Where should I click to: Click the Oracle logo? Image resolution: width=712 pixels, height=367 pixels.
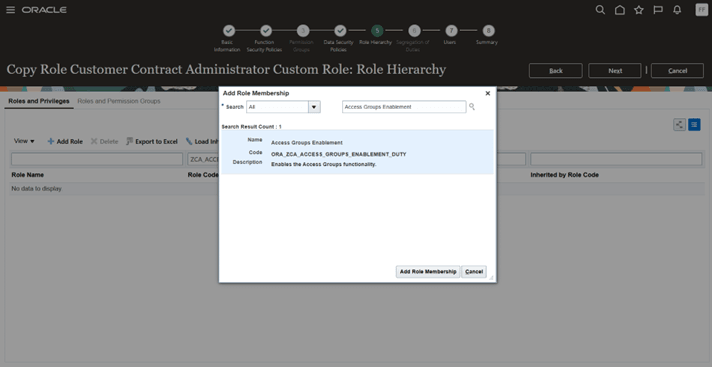[x=44, y=10]
